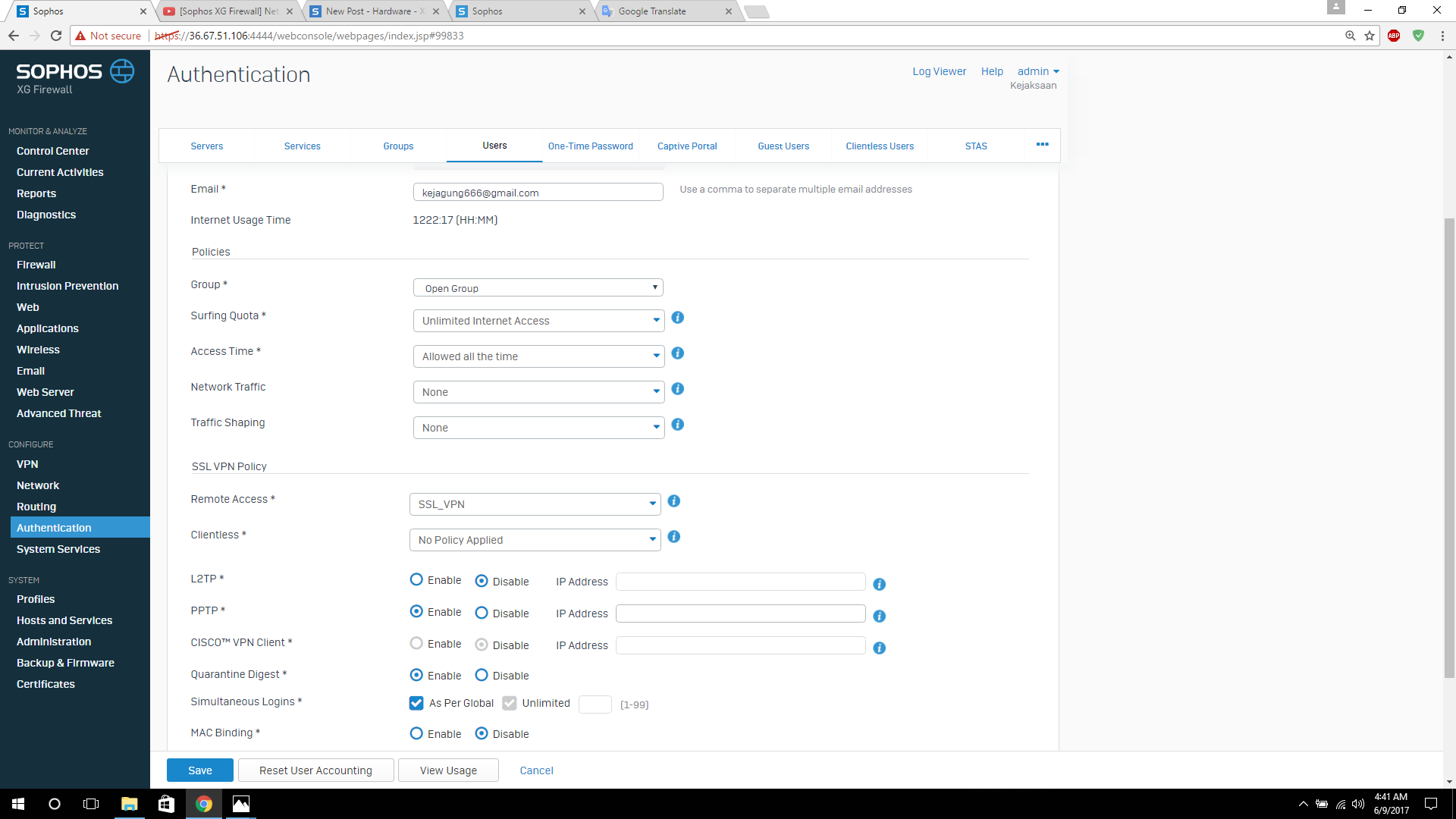The width and height of the screenshot is (1456, 819).
Task: Select Disable for PPTP
Action: coord(482,613)
